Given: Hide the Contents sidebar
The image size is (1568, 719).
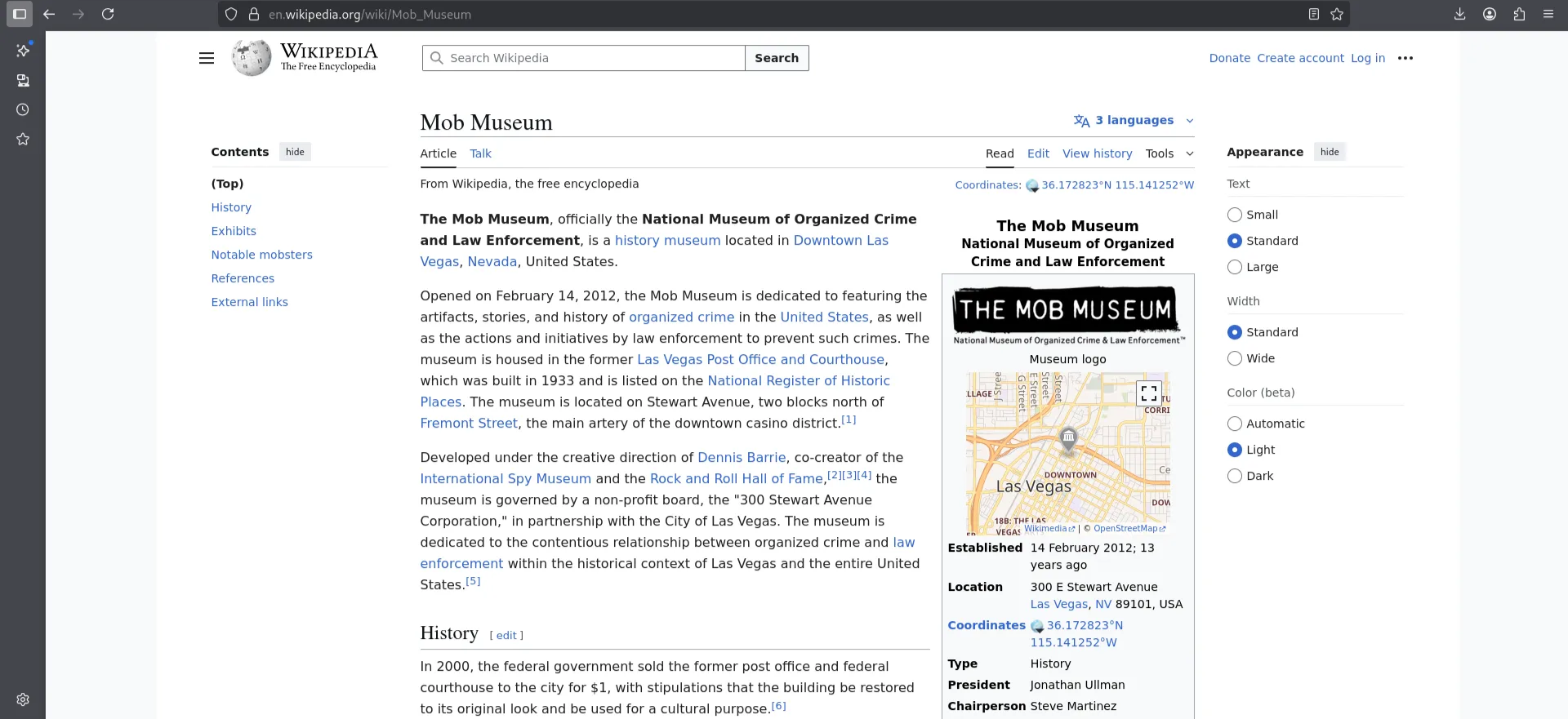Looking at the screenshot, I should coord(295,152).
